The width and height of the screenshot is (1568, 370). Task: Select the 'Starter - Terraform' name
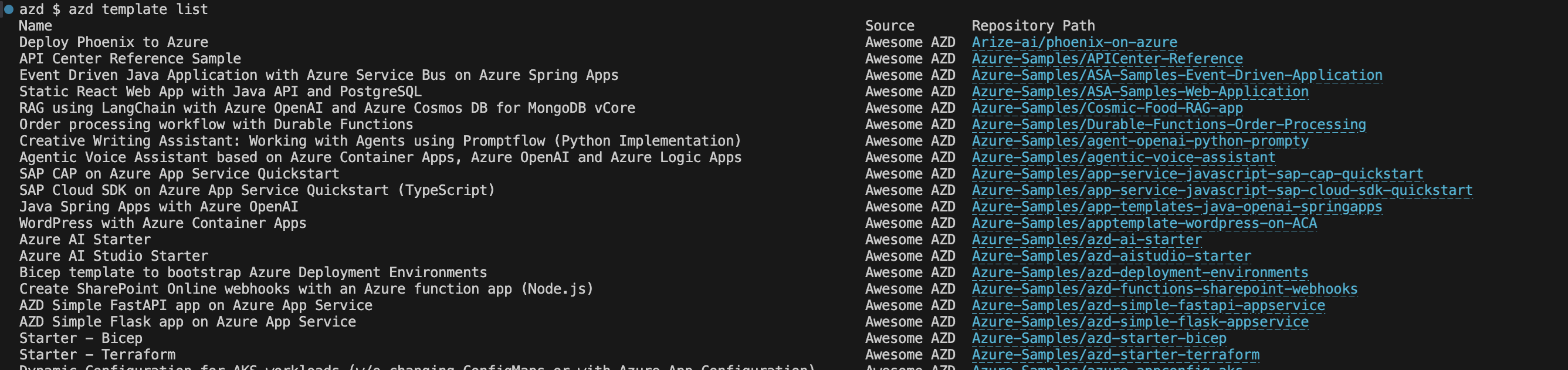pos(97,355)
